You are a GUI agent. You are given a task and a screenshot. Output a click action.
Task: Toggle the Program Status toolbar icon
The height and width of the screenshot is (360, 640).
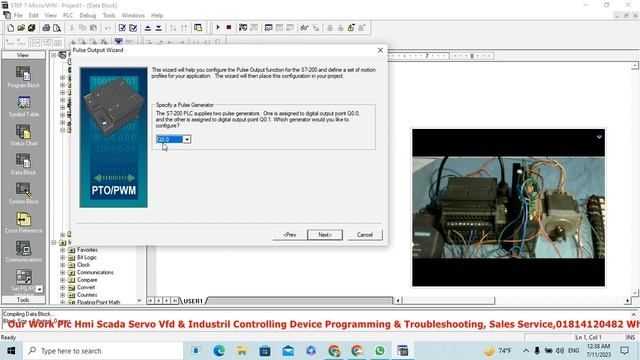(243, 28)
